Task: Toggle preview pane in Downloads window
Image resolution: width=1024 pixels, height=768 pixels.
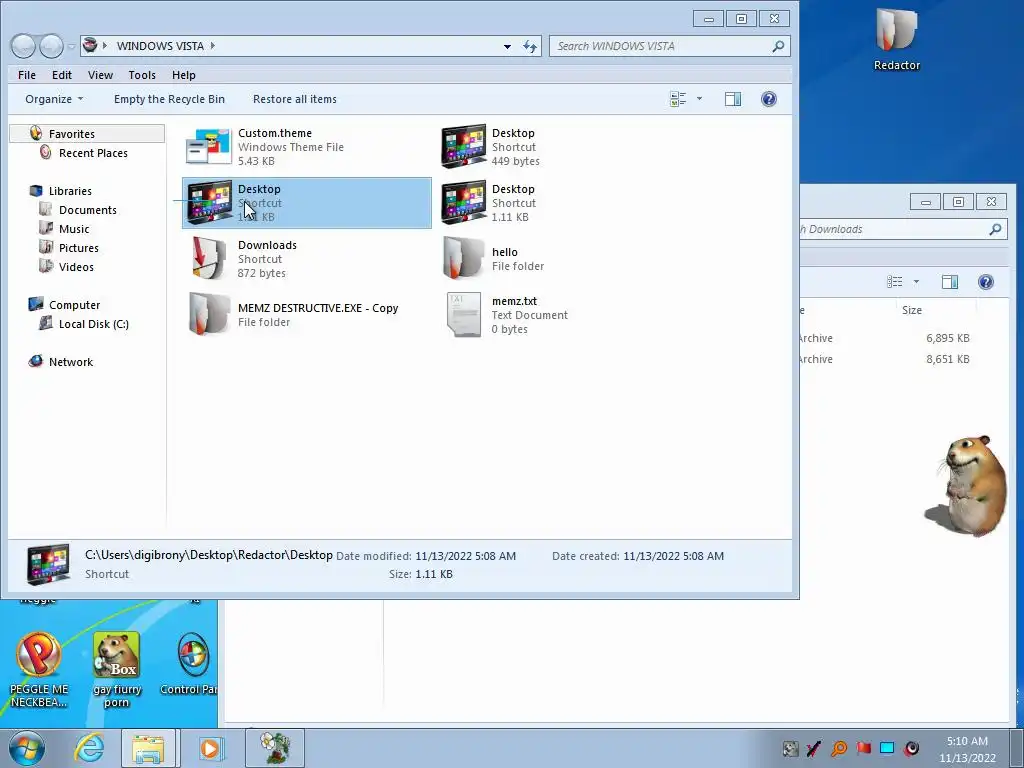Action: click(950, 282)
